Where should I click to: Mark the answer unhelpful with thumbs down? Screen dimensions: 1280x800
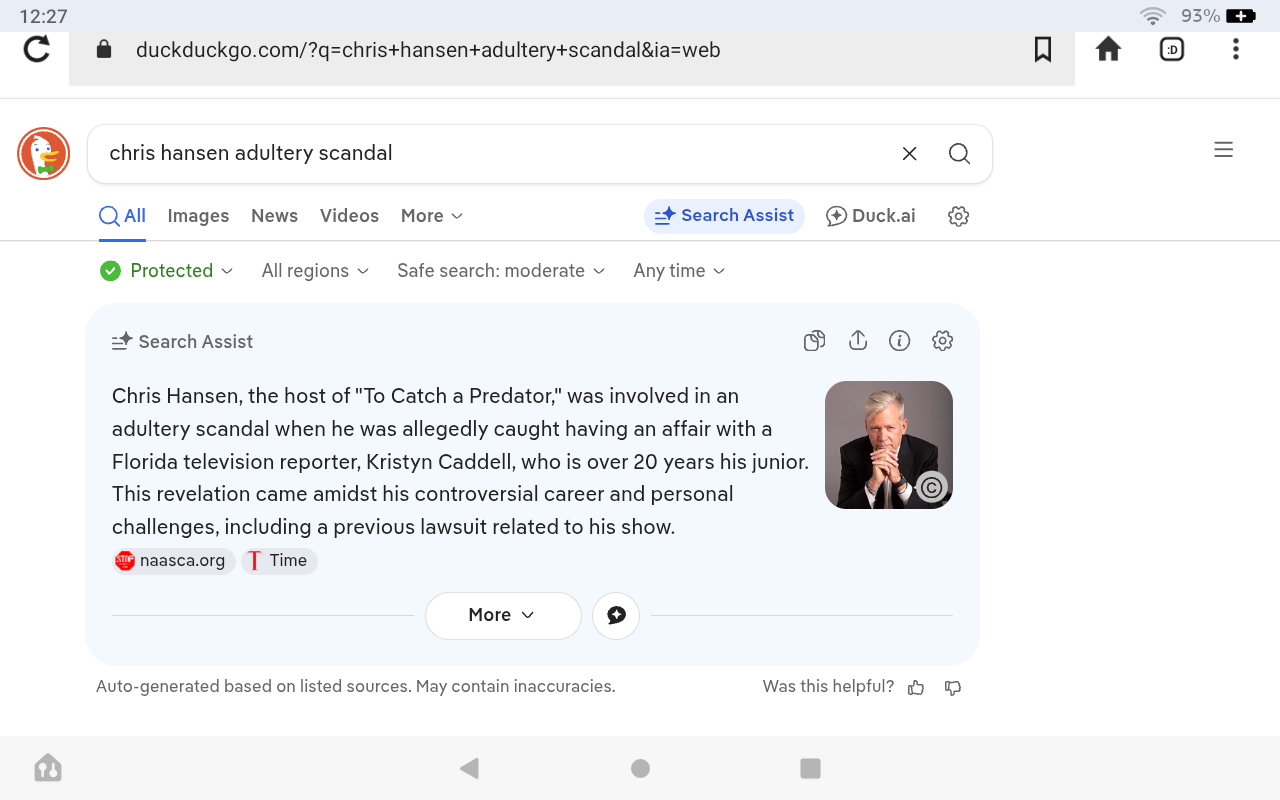pos(953,687)
